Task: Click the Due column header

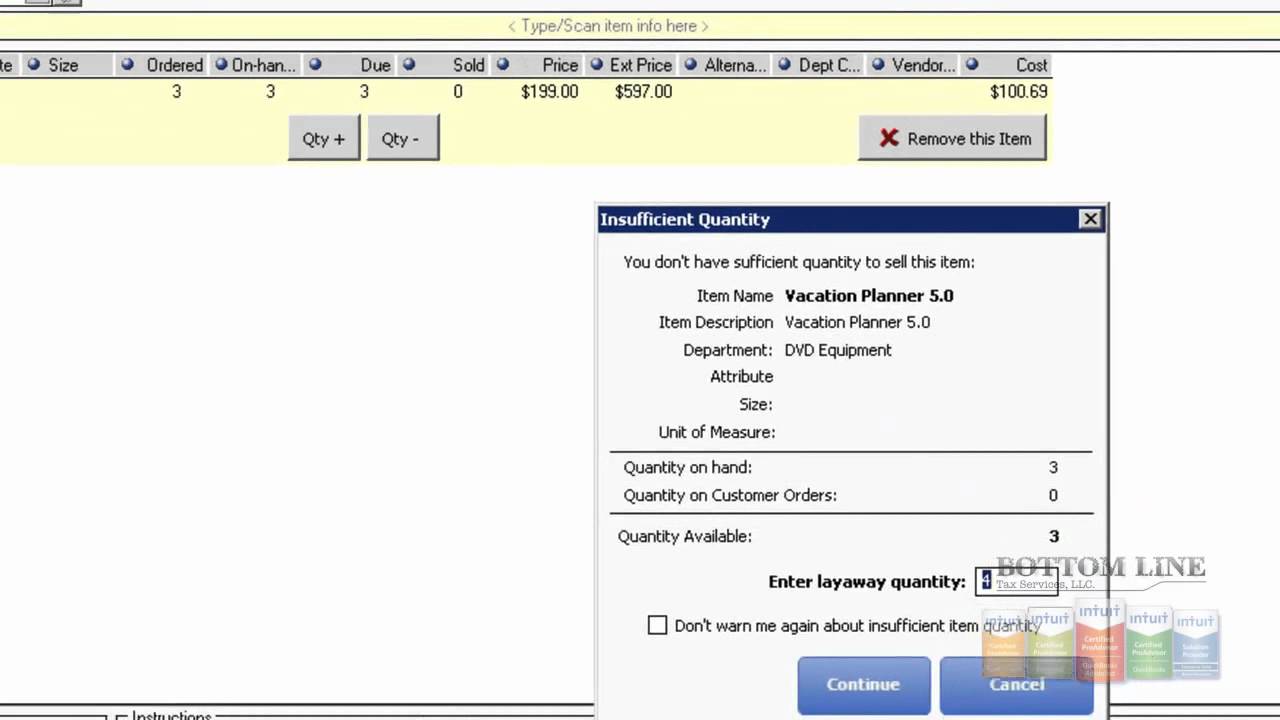Action: tap(350, 65)
